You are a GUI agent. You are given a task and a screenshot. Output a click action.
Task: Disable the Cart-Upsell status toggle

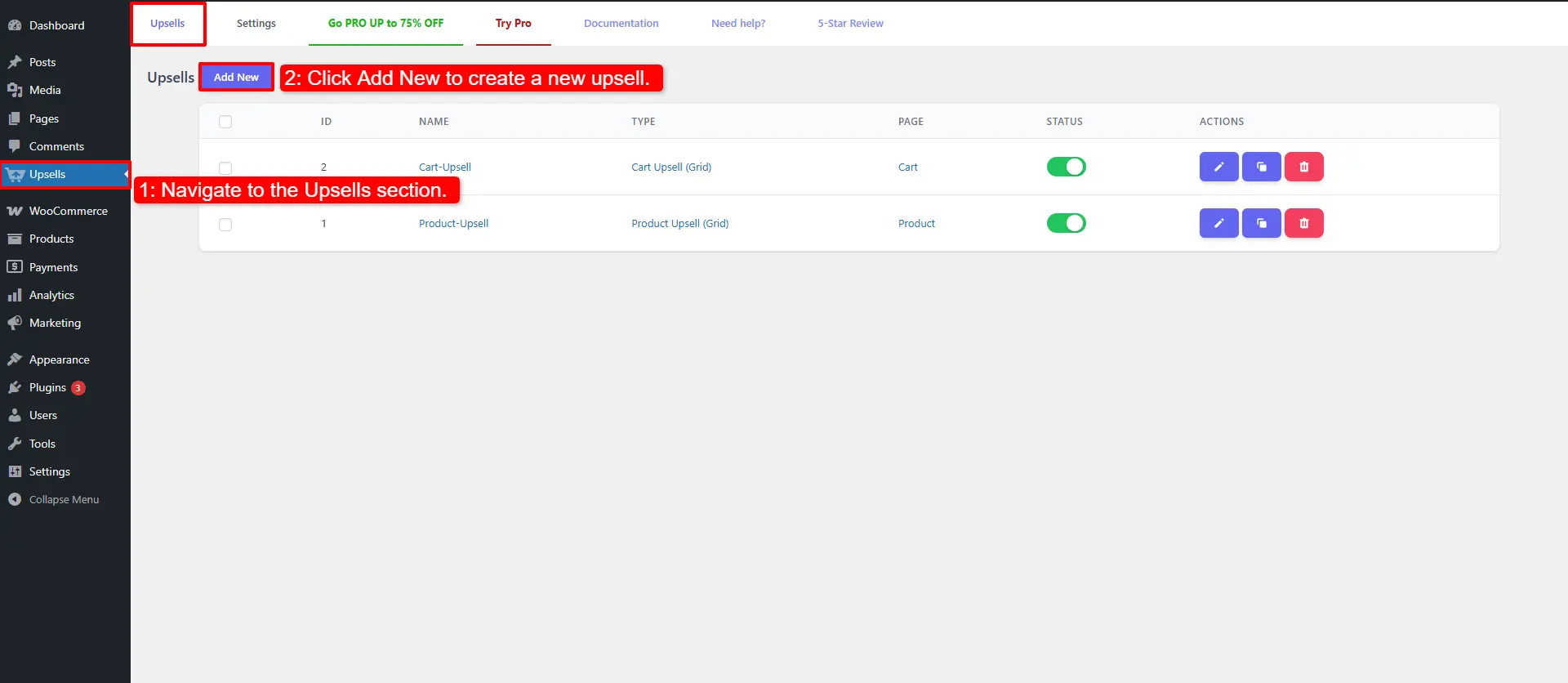point(1066,167)
